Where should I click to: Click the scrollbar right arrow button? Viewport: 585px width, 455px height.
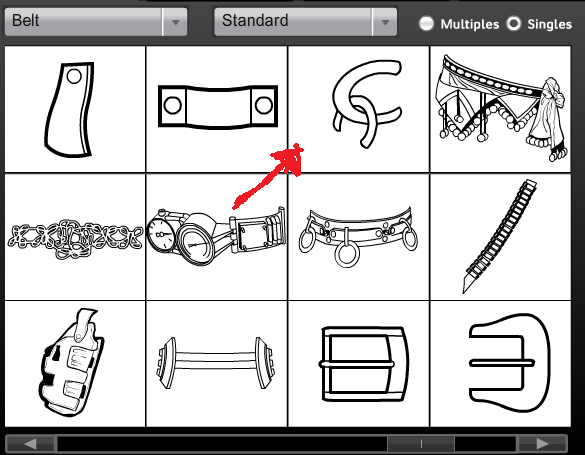point(542,444)
